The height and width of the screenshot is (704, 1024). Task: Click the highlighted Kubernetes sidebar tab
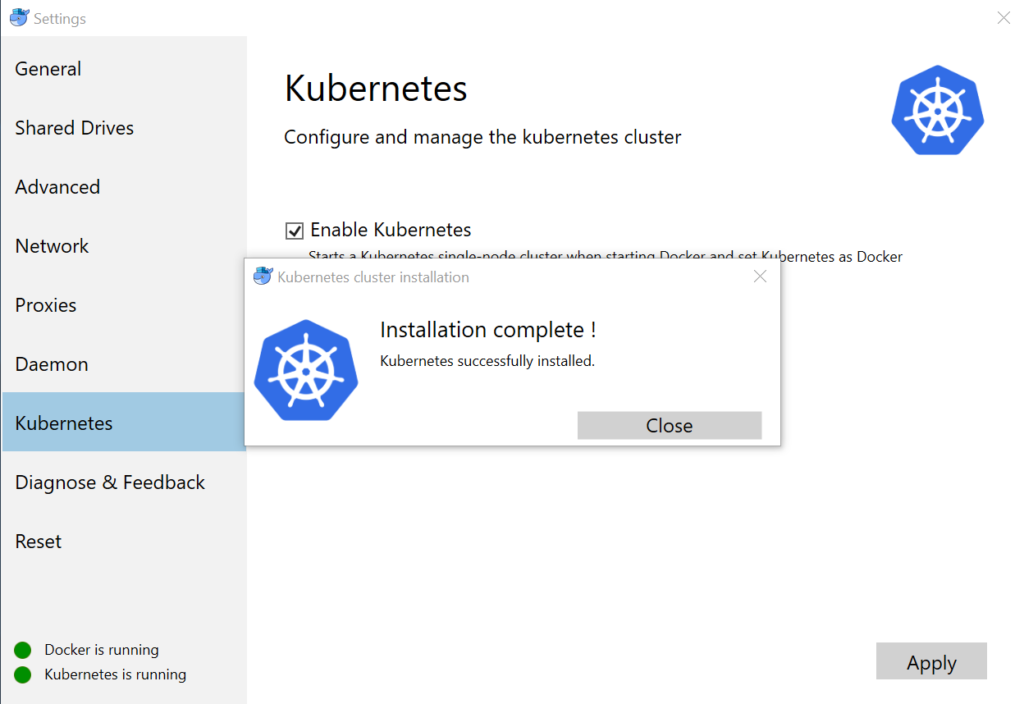point(64,423)
